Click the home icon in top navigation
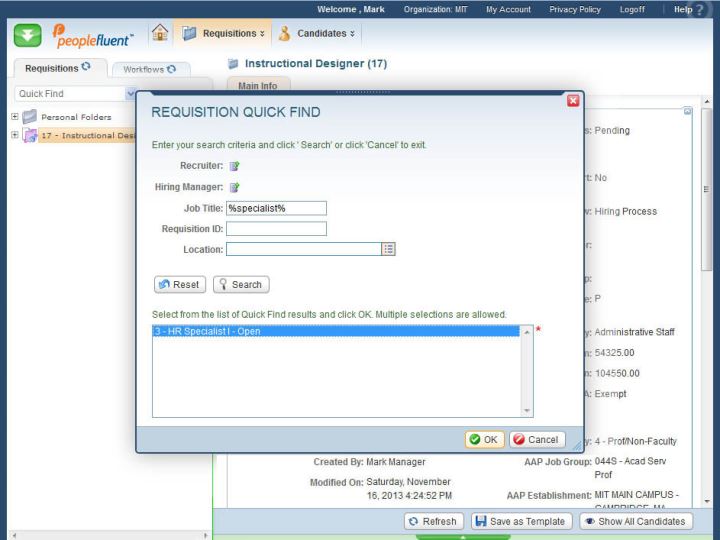 [x=159, y=33]
